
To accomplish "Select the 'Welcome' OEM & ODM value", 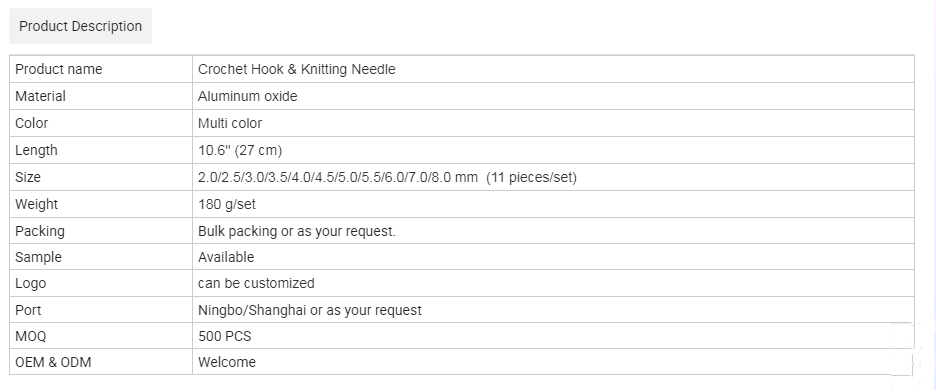I will point(227,362).
